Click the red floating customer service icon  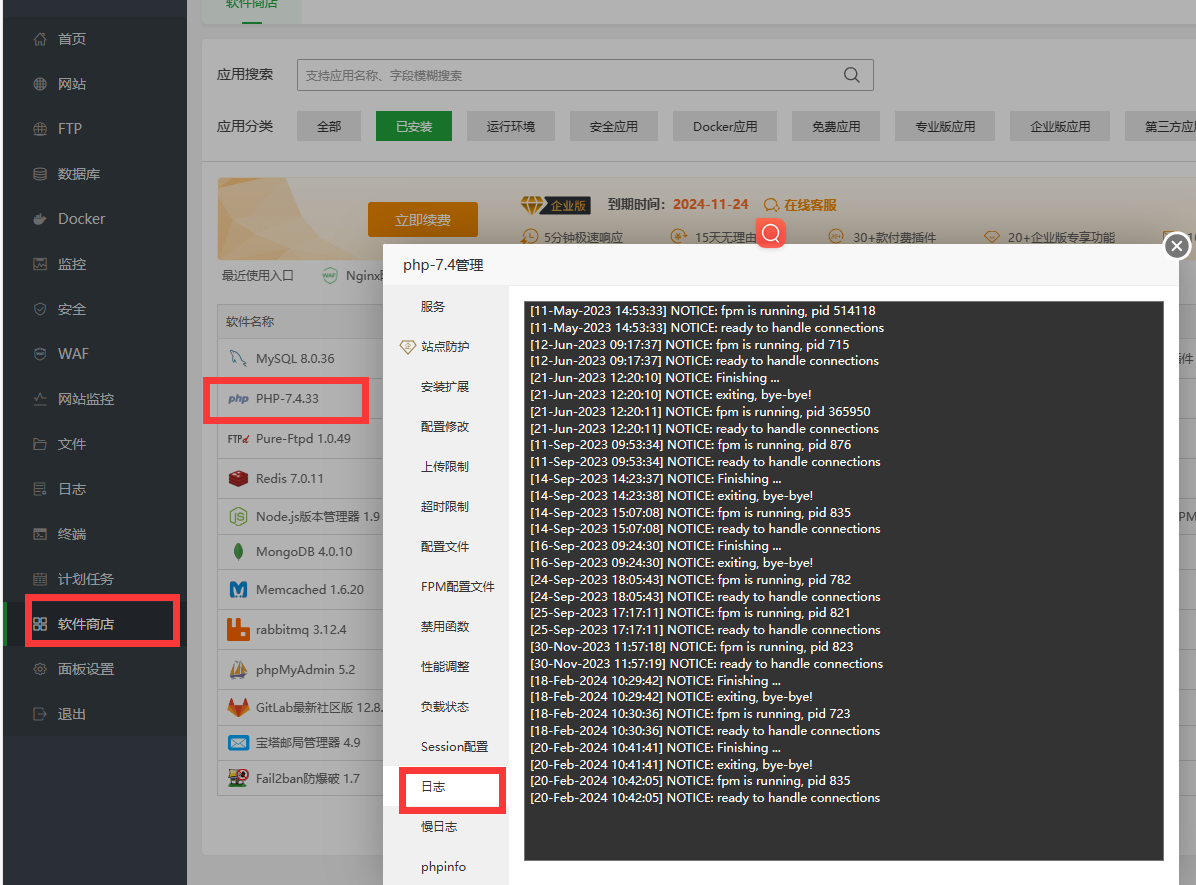(771, 233)
